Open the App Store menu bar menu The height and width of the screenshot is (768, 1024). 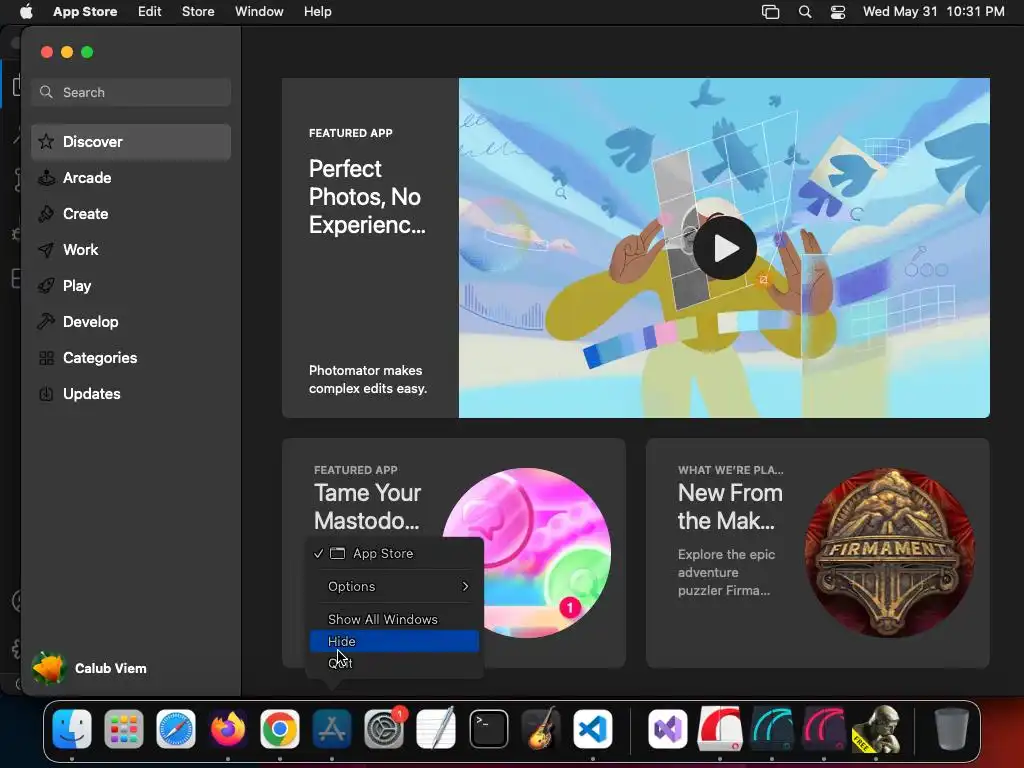pos(85,12)
